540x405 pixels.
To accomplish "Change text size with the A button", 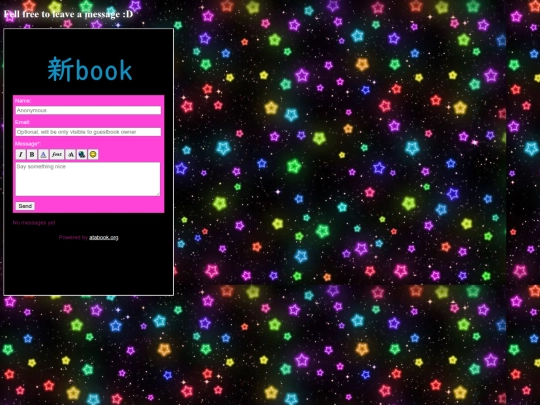I will pyautogui.click(x=71, y=154).
